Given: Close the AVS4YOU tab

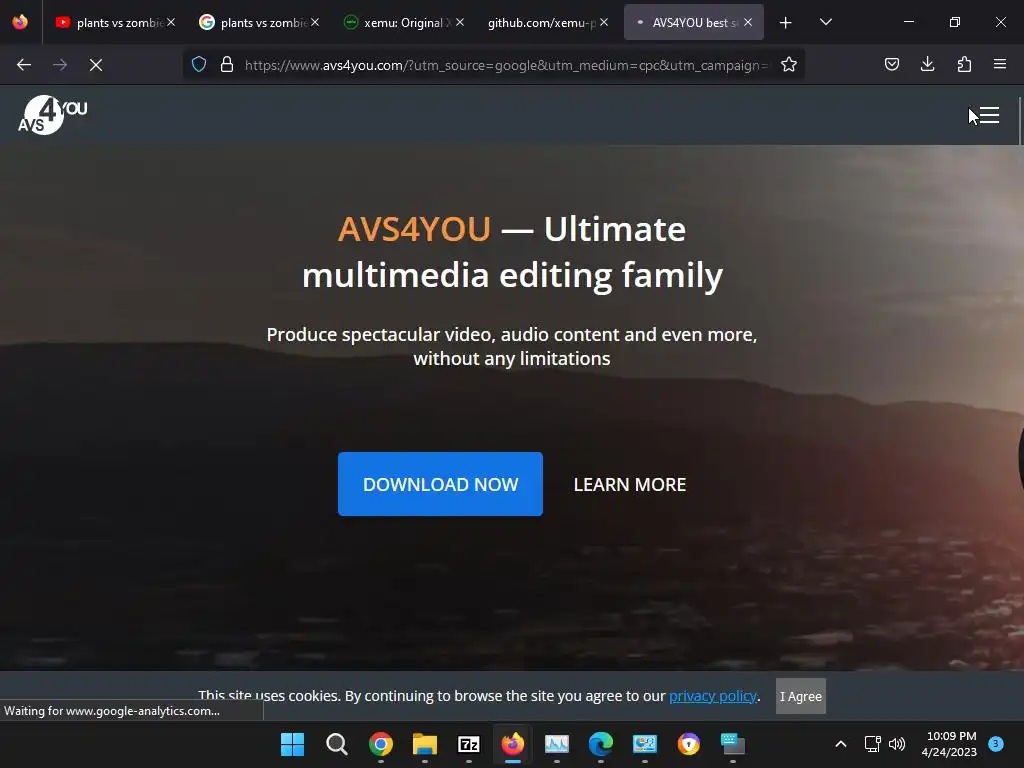Looking at the screenshot, I should point(748,22).
